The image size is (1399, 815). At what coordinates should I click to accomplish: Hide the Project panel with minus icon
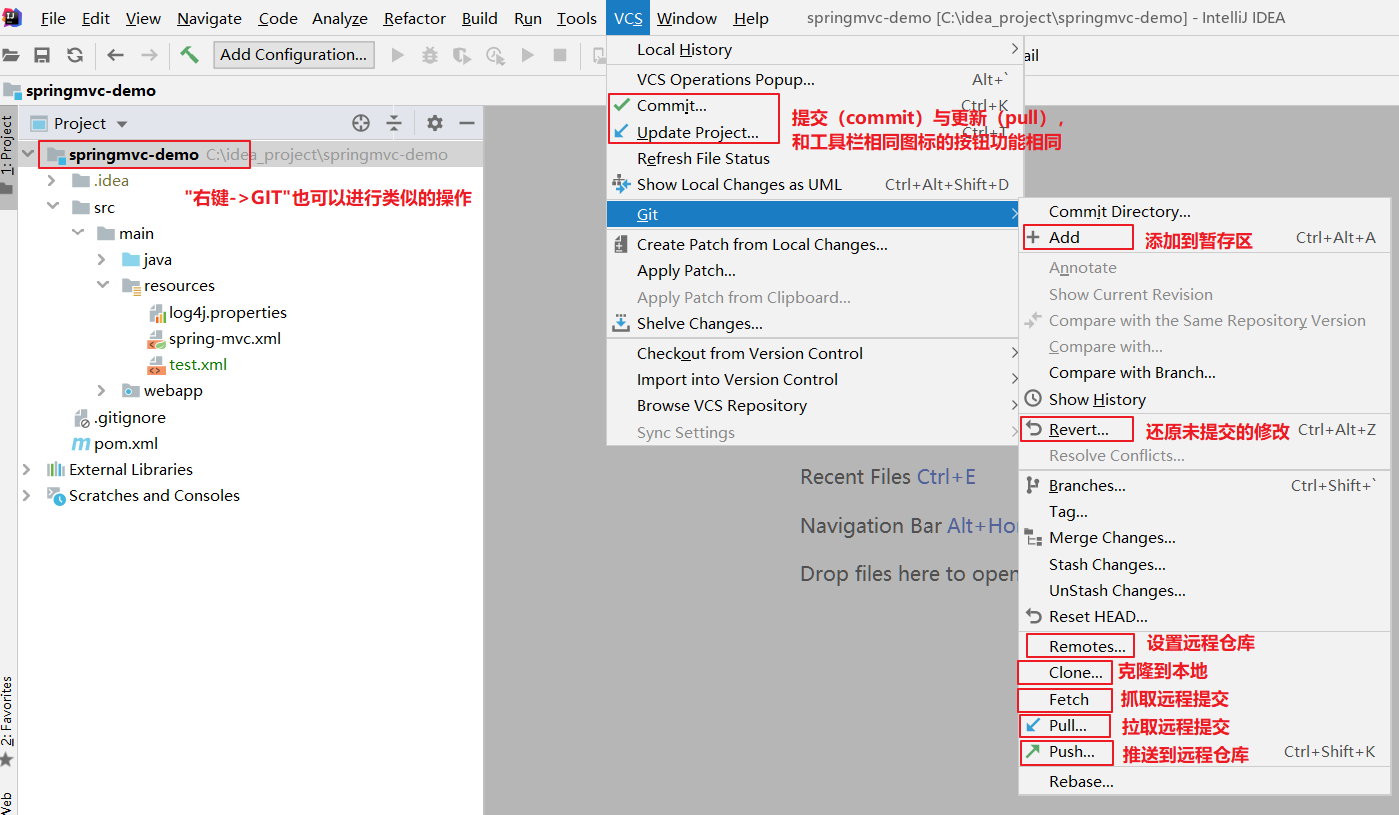[x=467, y=123]
